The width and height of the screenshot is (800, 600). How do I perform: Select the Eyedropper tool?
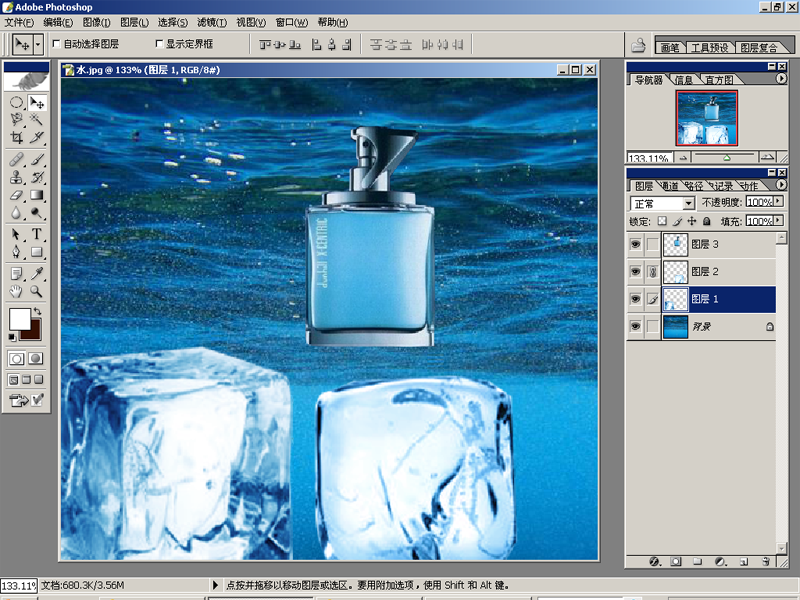[36, 274]
